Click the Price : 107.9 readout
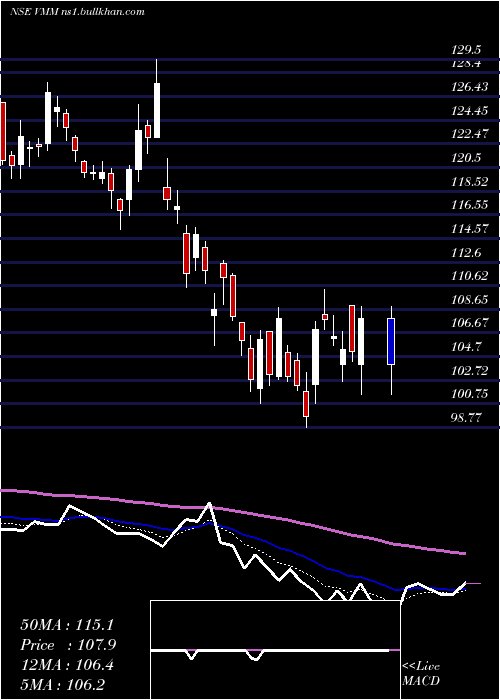The height and width of the screenshot is (700, 500). tap(68, 645)
